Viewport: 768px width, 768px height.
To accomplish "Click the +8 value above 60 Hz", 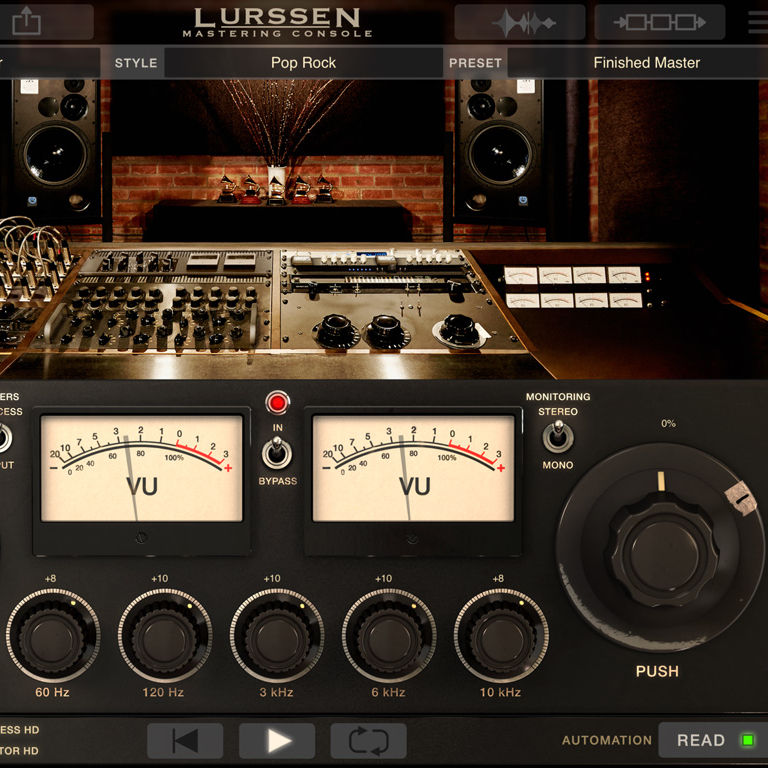I will point(50,578).
